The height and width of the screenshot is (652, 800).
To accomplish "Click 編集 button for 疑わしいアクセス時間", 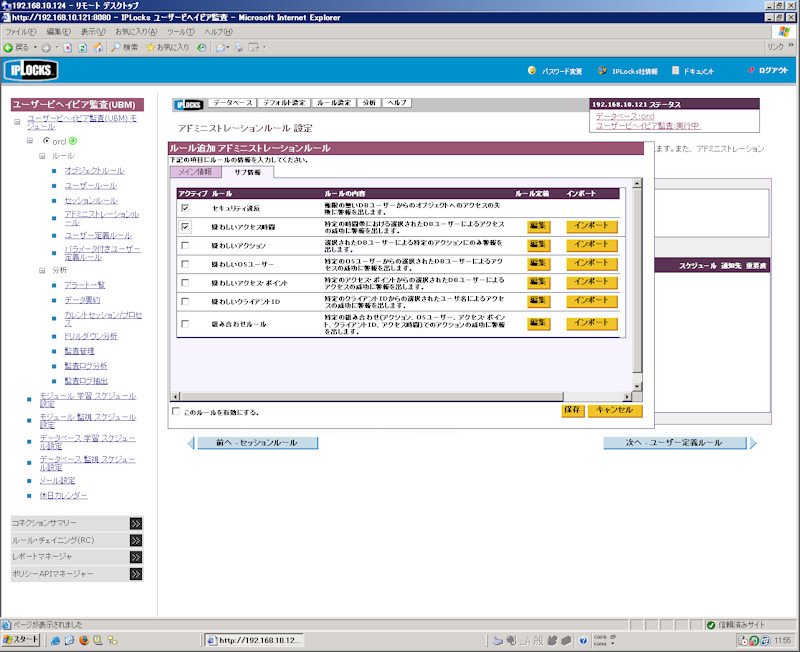I will (538, 226).
